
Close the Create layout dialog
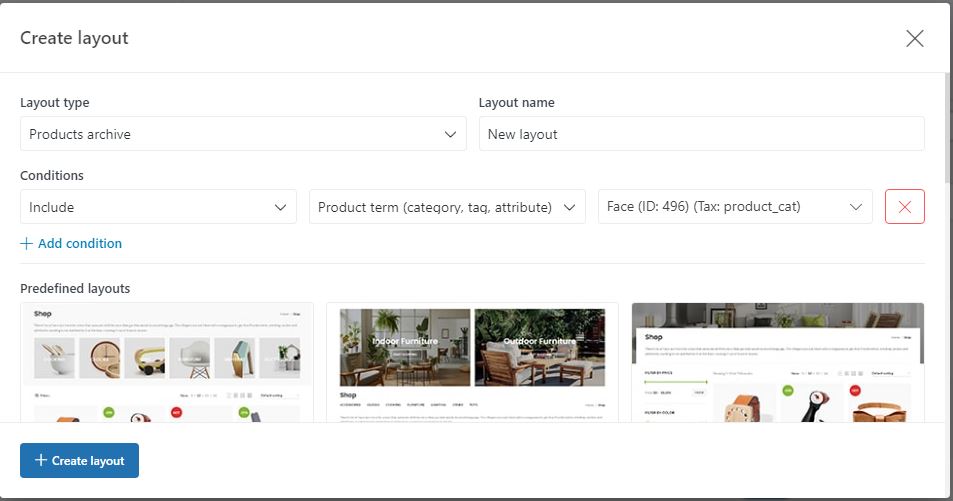click(x=914, y=38)
